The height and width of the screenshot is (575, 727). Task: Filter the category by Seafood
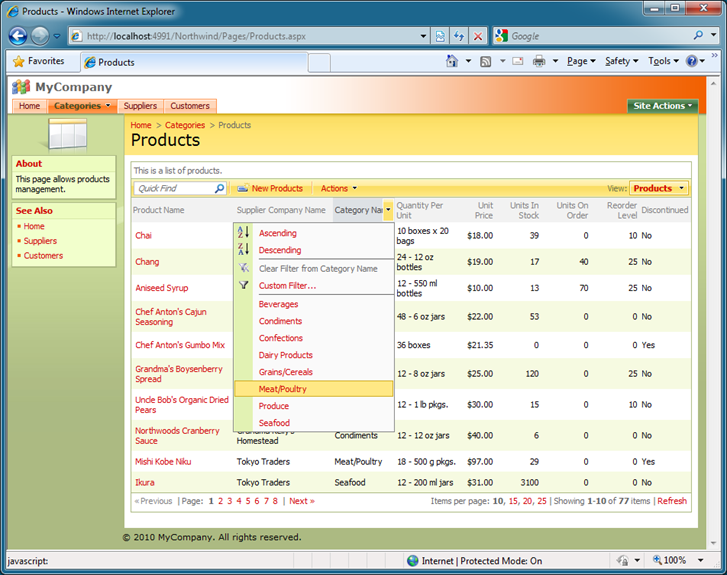(274, 423)
